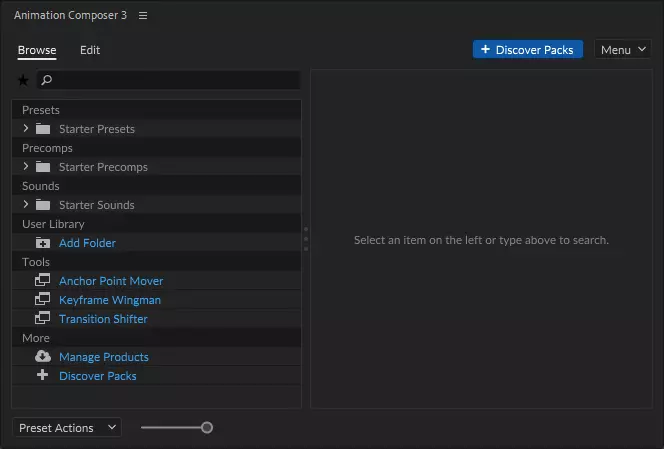This screenshot has width=664, height=449.
Task: Click the Animation Composer 3 panel title
Action: [x=70, y=15]
